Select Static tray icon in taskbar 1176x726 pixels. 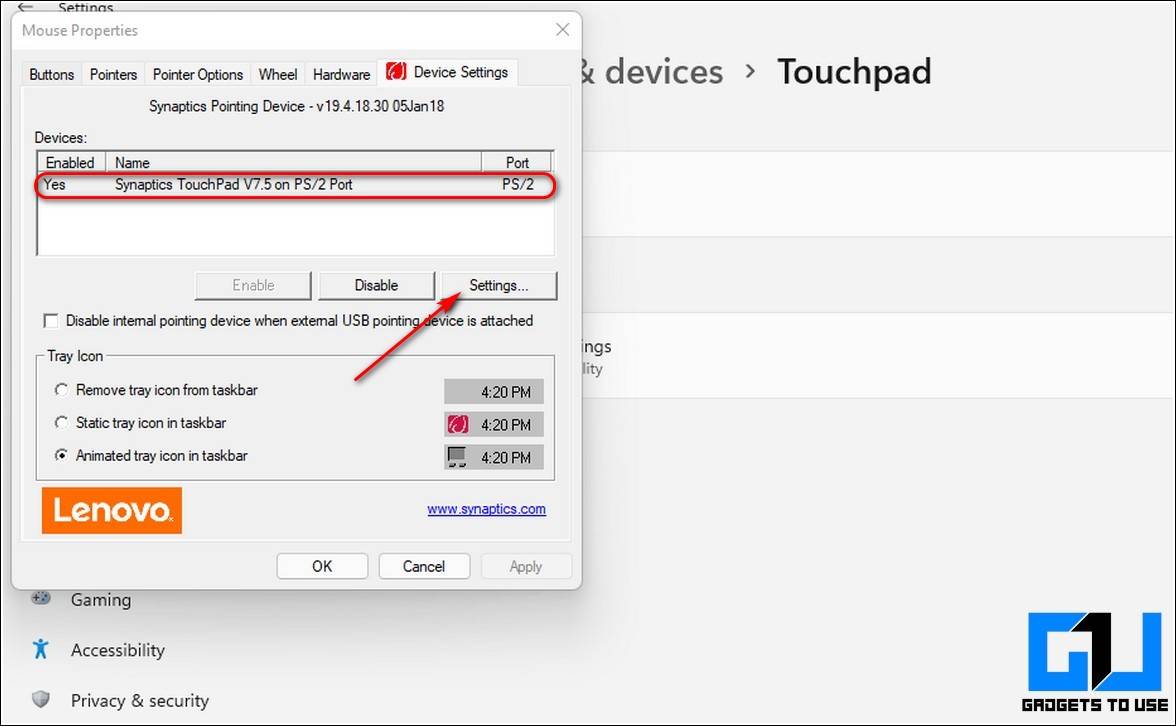[62, 423]
